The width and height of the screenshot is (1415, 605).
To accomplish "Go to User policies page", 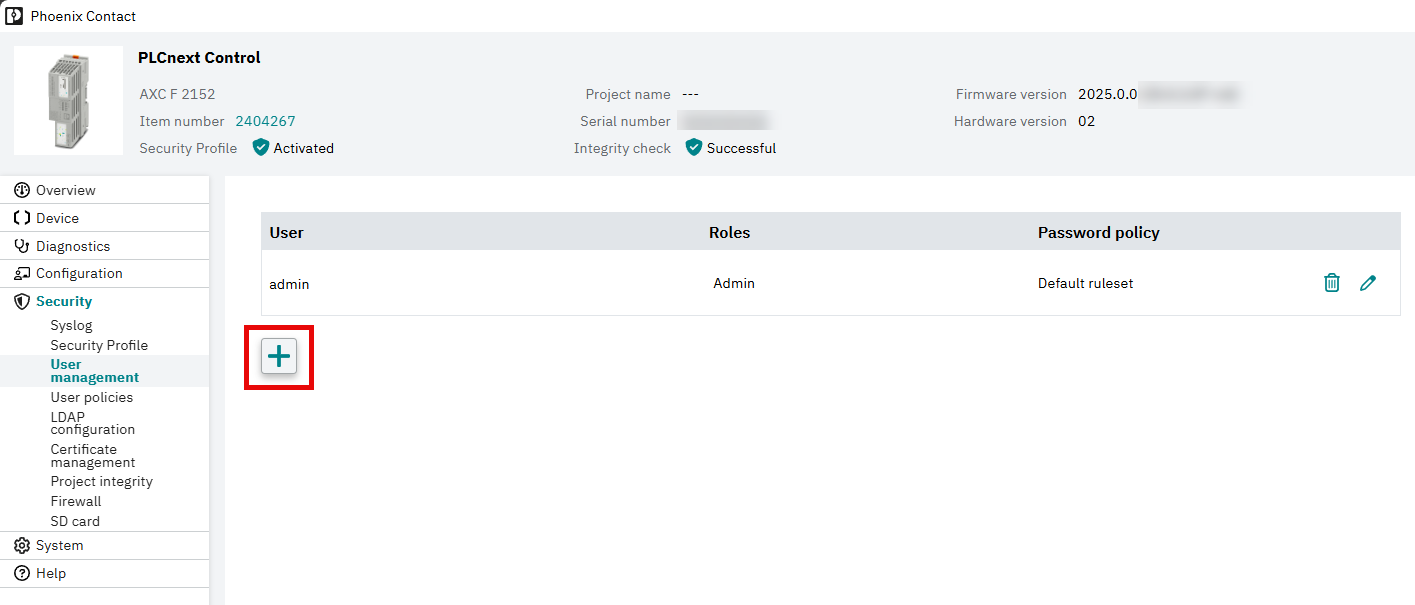I will (x=92, y=397).
